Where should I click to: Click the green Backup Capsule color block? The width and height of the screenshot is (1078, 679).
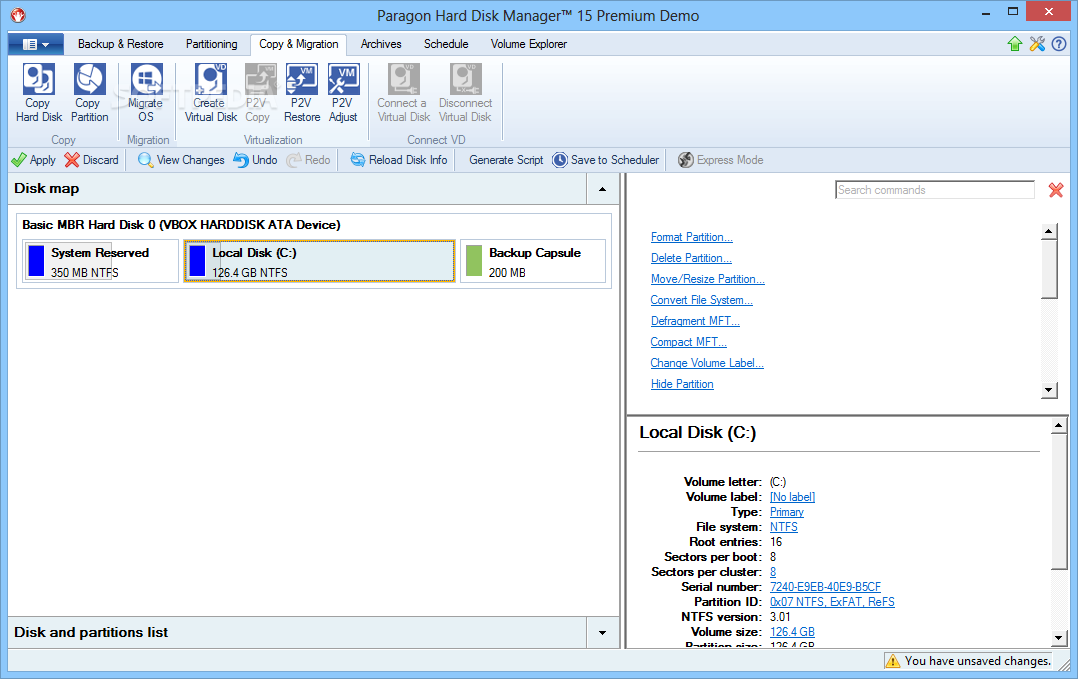click(474, 261)
